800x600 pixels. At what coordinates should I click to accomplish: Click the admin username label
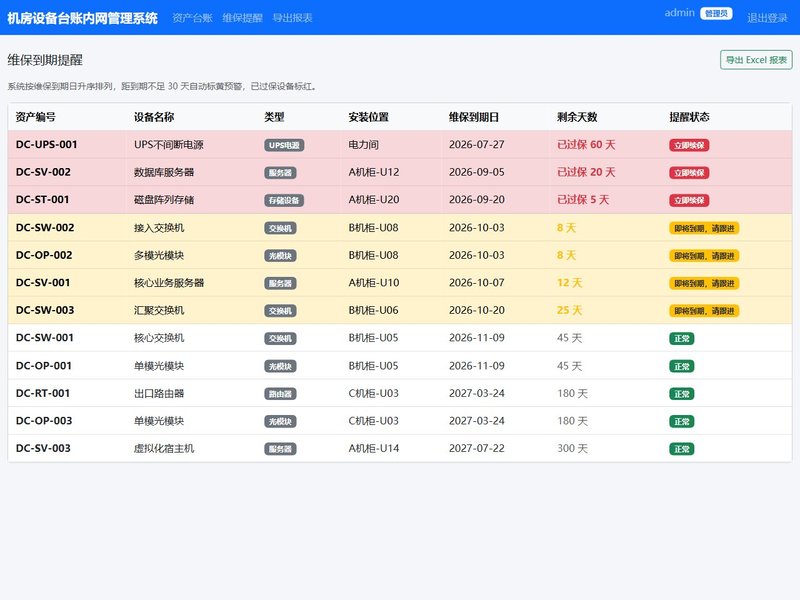pyautogui.click(x=680, y=13)
